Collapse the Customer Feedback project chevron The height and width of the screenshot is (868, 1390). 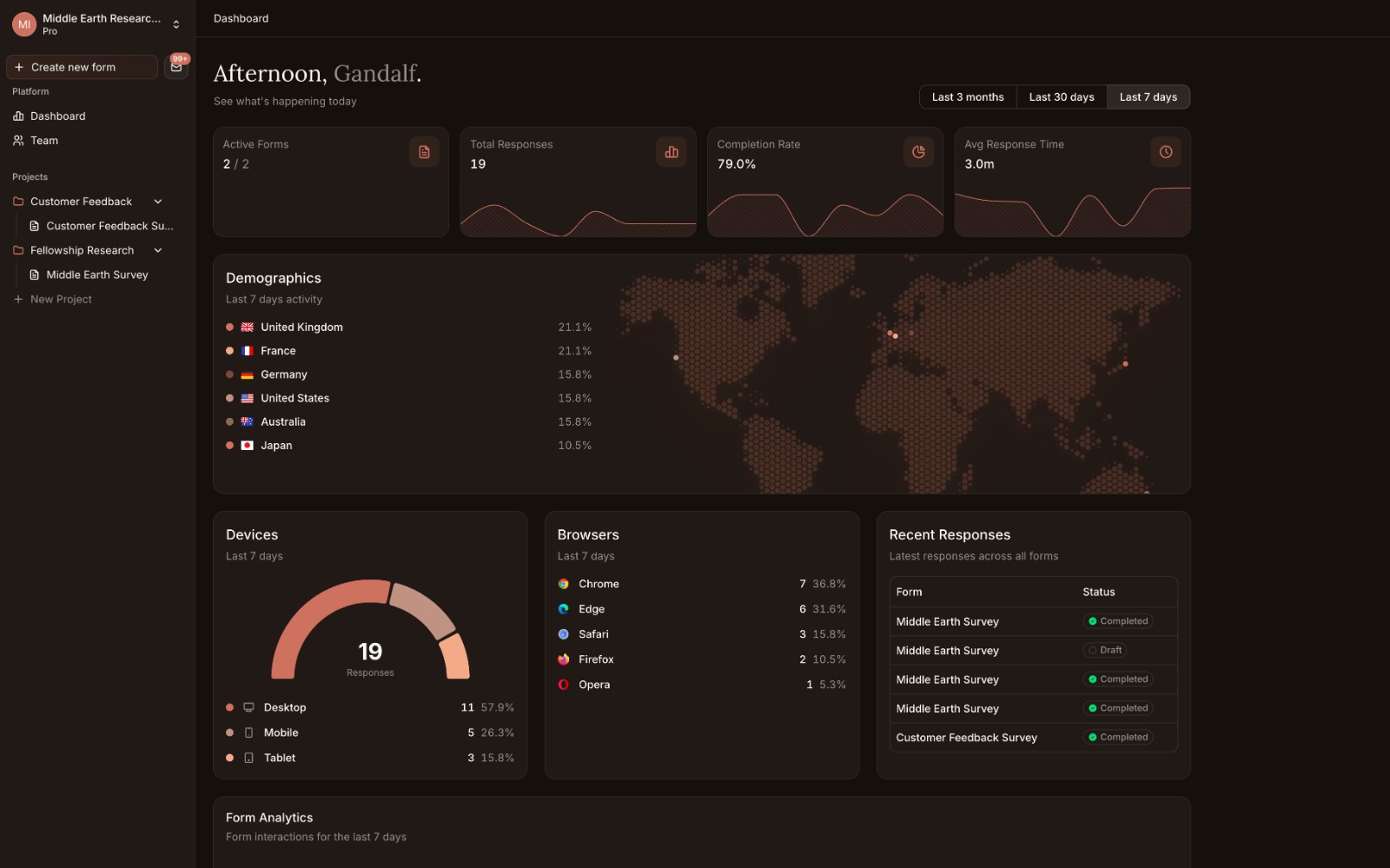[x=158, y=202]
